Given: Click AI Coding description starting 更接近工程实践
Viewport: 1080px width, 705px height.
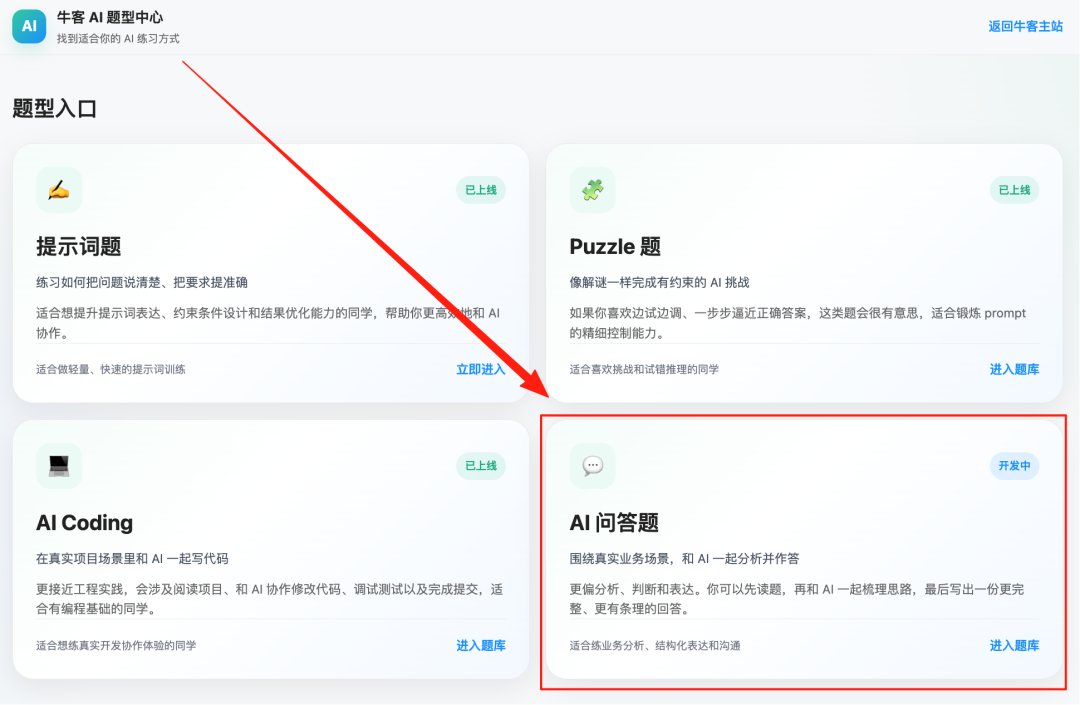Looking at the screenshot, I should pos(269,599).
